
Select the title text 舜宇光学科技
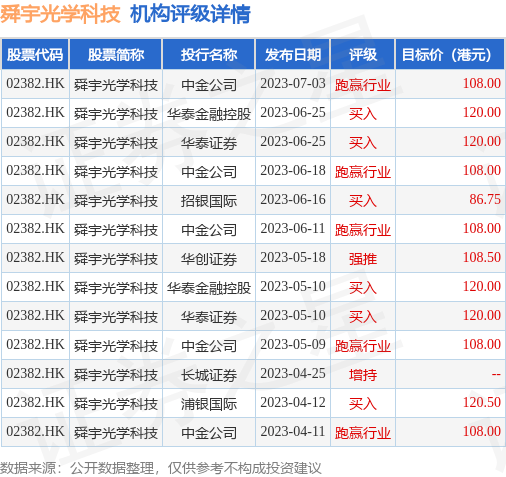[60, 15]
